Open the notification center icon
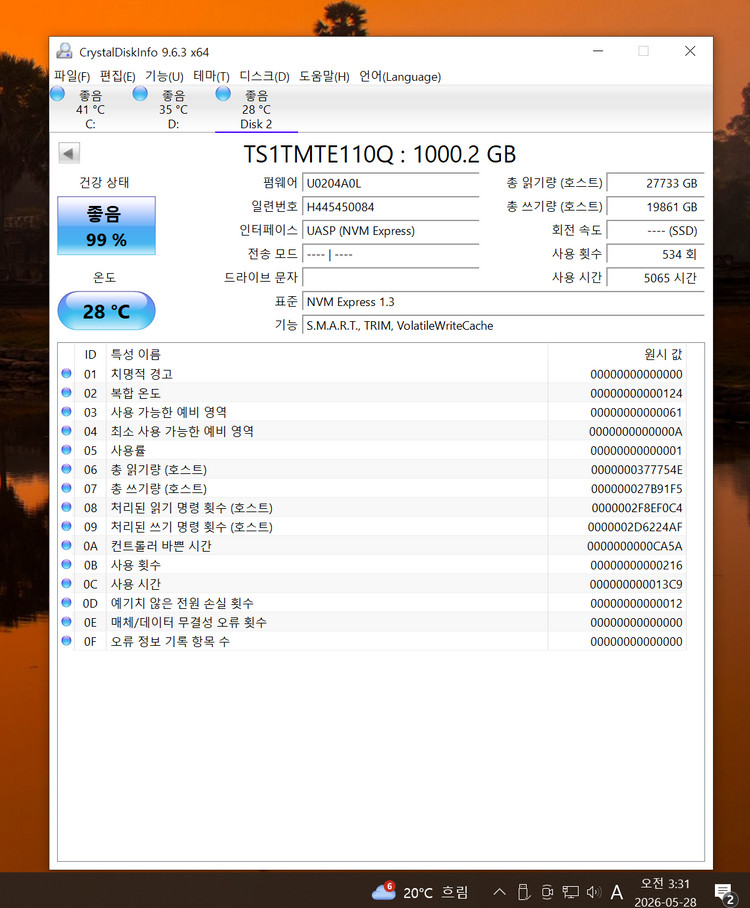The height and width of the screenshot is (908, 750). [725, 894]
